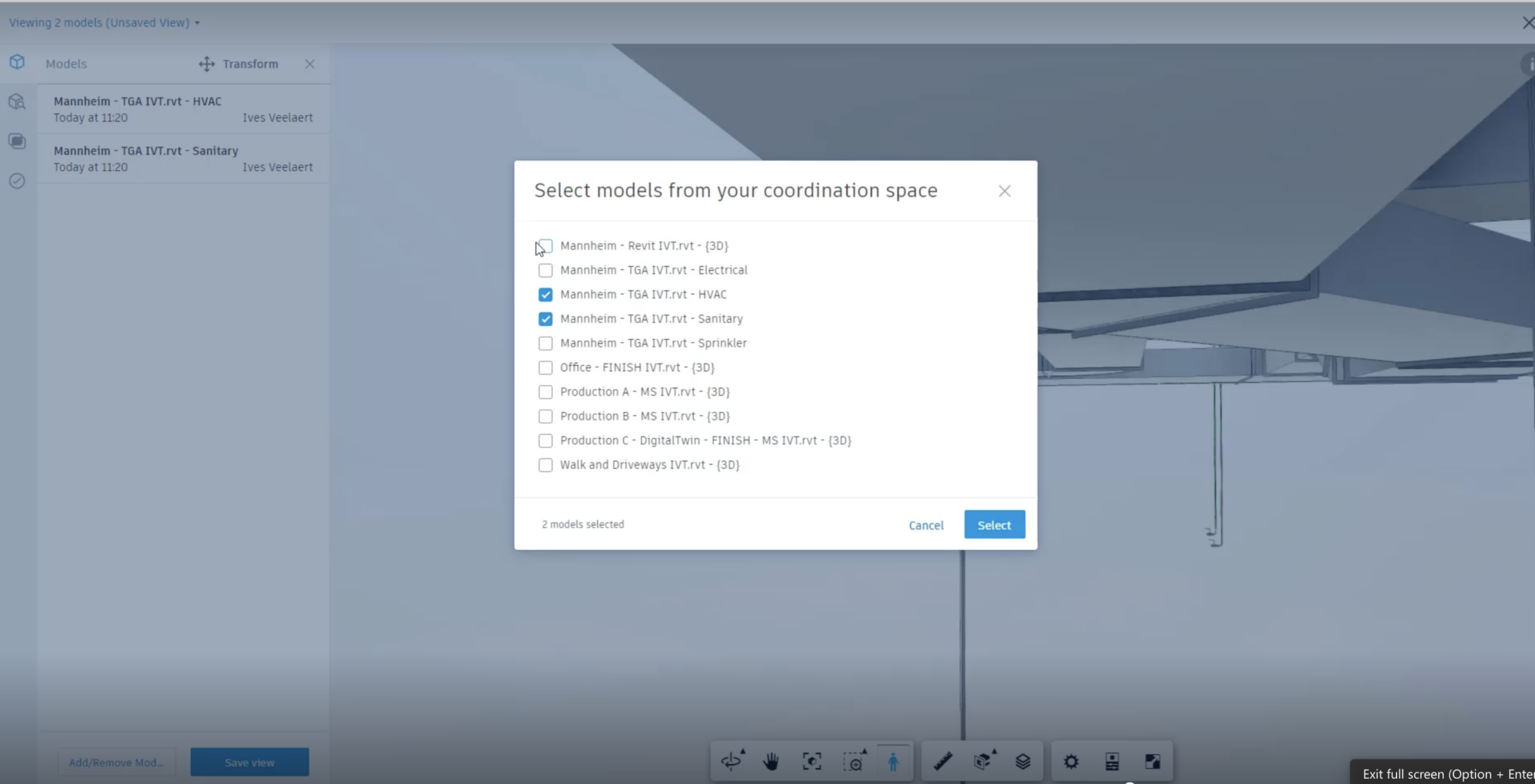Click Cancel in the dialog
1535x784 pixels.
point(926,525)
